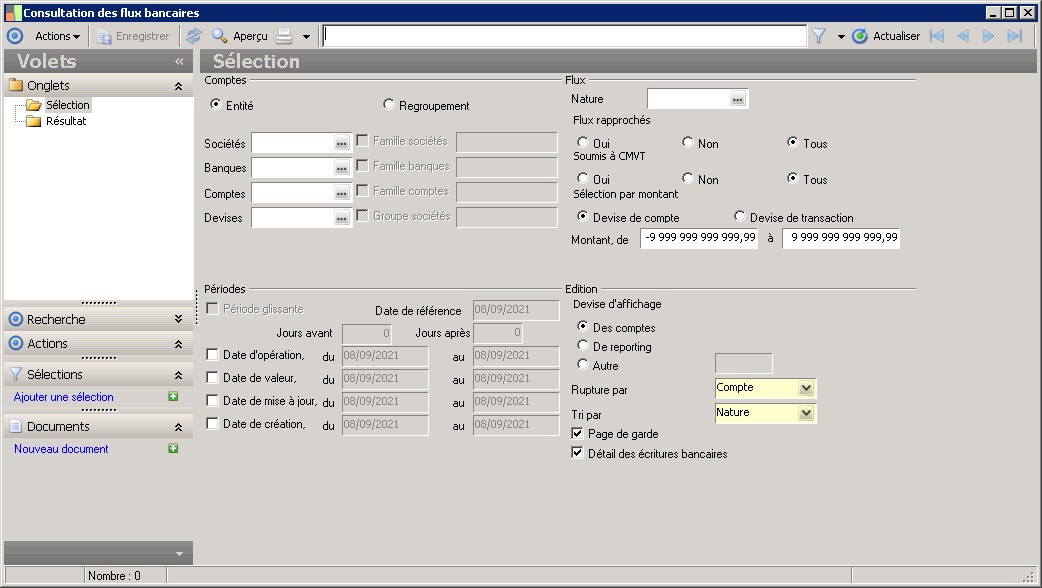This screenshot has height=588, width=1042.
Task: Click the Nouveau document link
Action: [61, 449]
